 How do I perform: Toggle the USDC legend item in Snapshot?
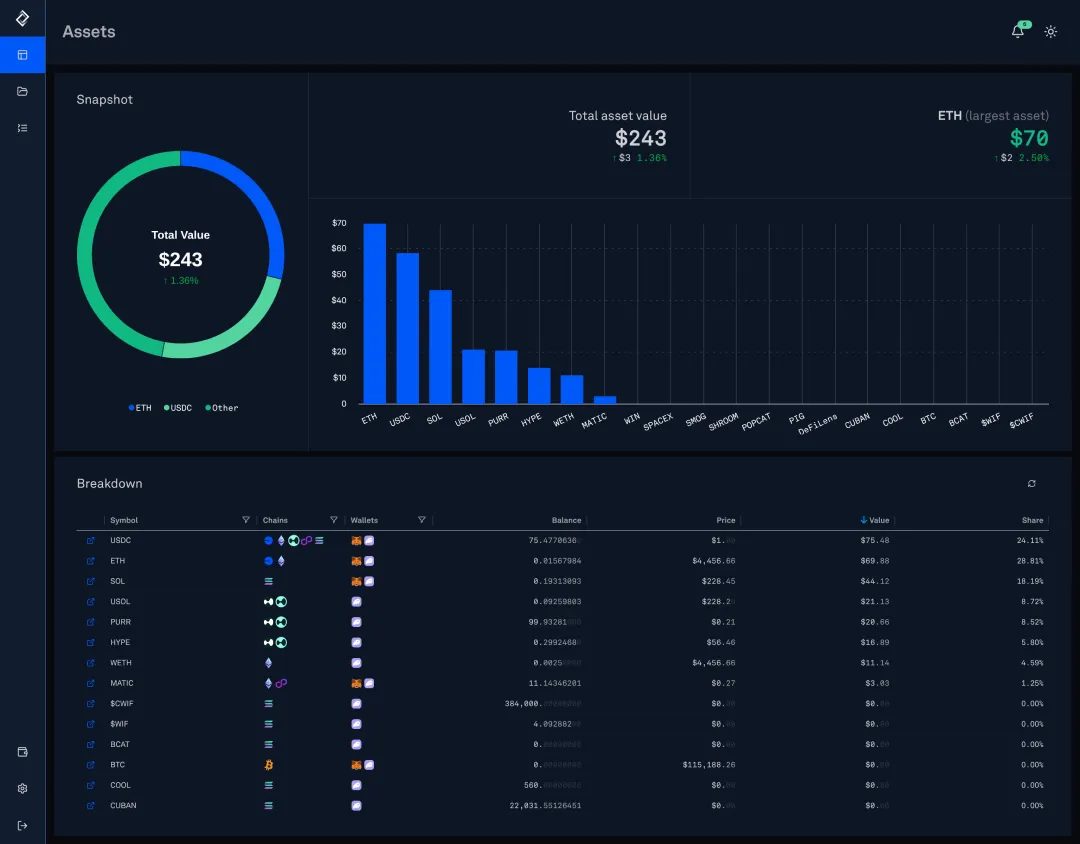click(x=177, y=407)
